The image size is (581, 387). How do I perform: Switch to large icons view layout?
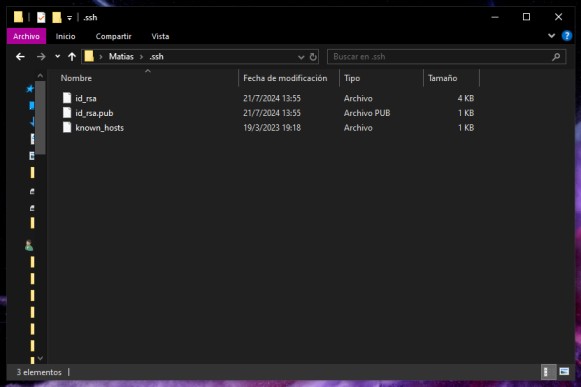564,371
